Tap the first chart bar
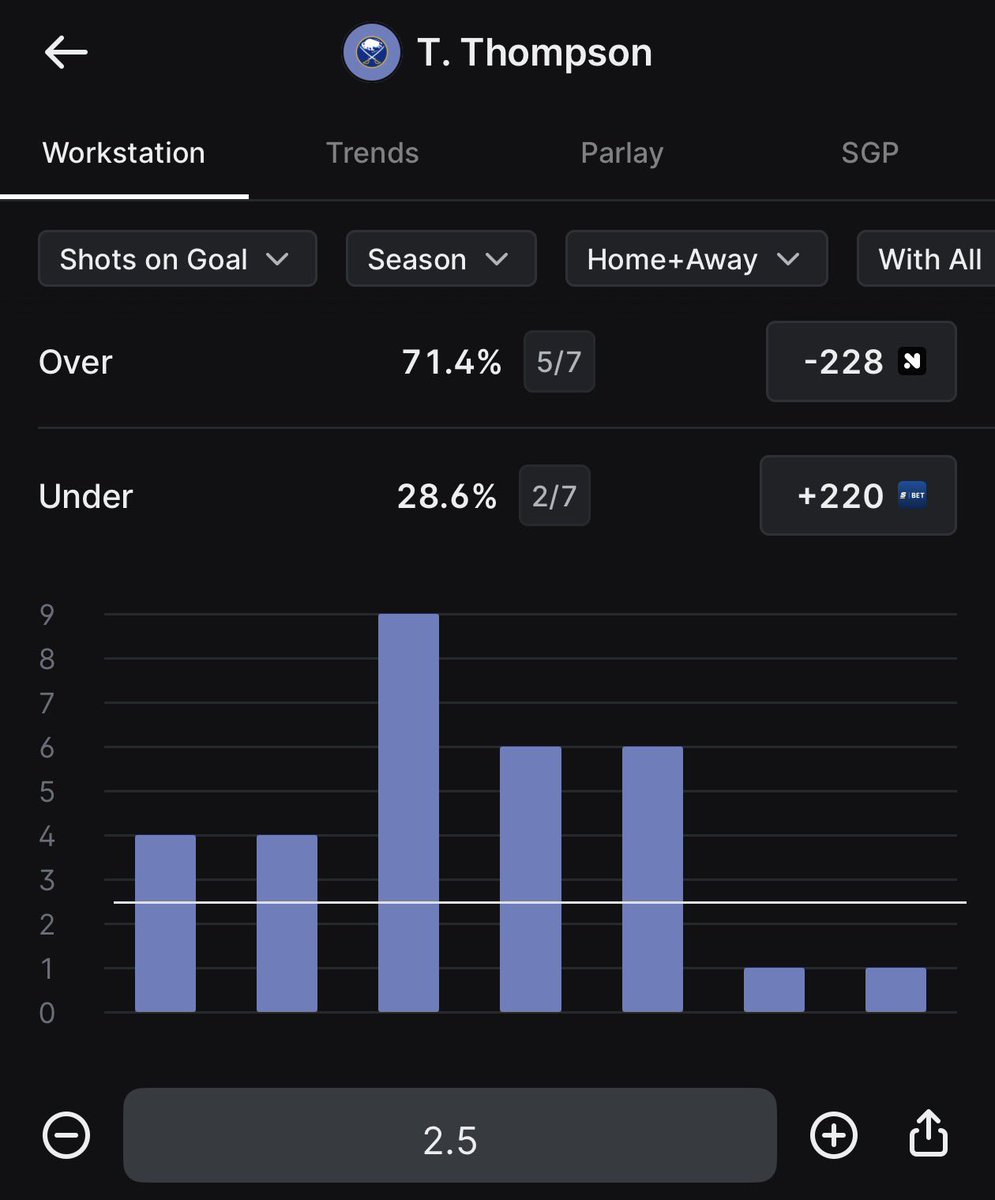 [x=165, y=924]
